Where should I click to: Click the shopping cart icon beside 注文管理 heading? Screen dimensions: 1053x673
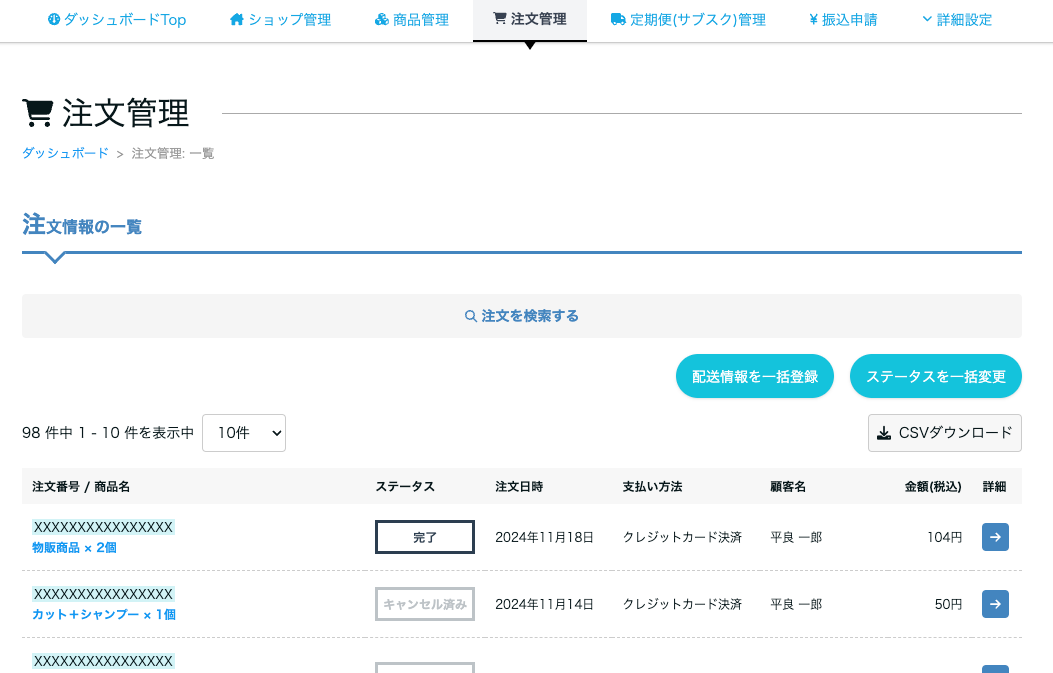(38, 113)
